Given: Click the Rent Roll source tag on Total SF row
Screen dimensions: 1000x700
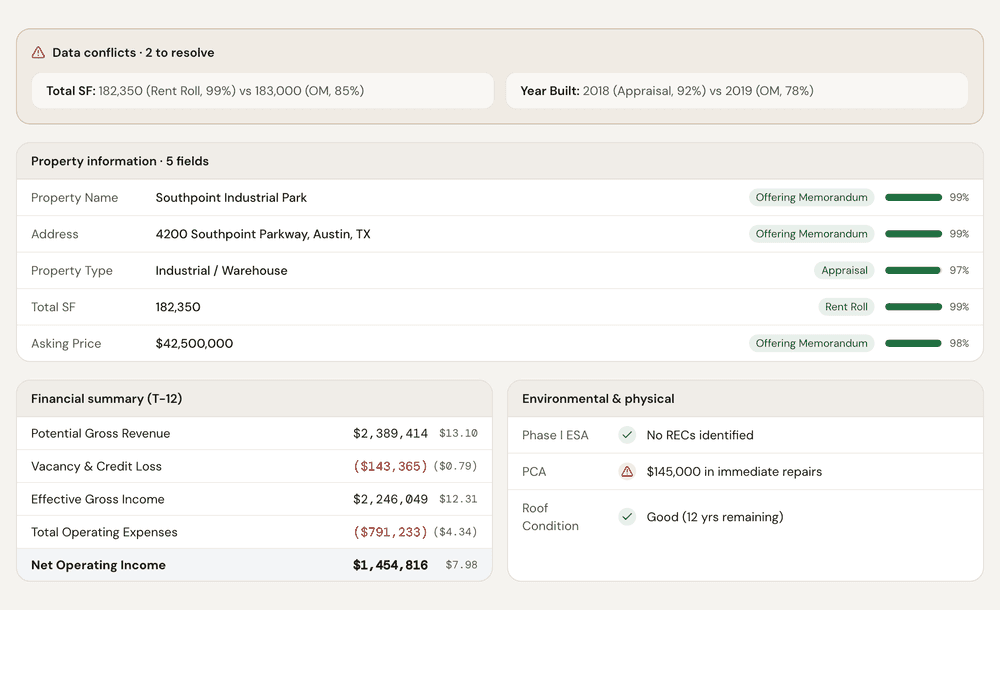Looking at the screenshot, I should pyautogui.click(x=846, y=307).
